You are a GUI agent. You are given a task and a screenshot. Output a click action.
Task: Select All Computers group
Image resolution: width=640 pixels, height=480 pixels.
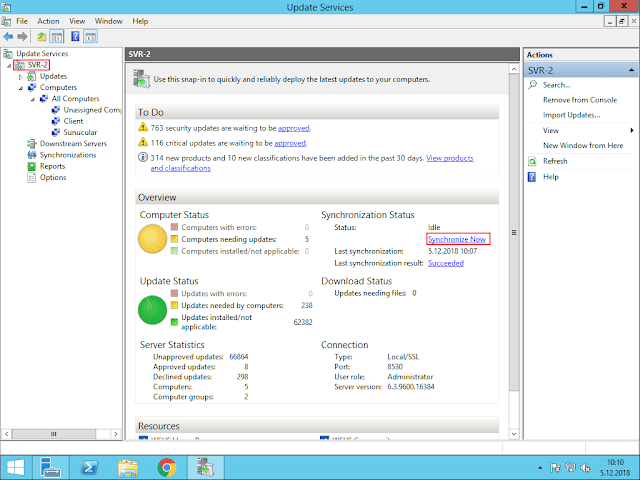(x=75, y=99)
